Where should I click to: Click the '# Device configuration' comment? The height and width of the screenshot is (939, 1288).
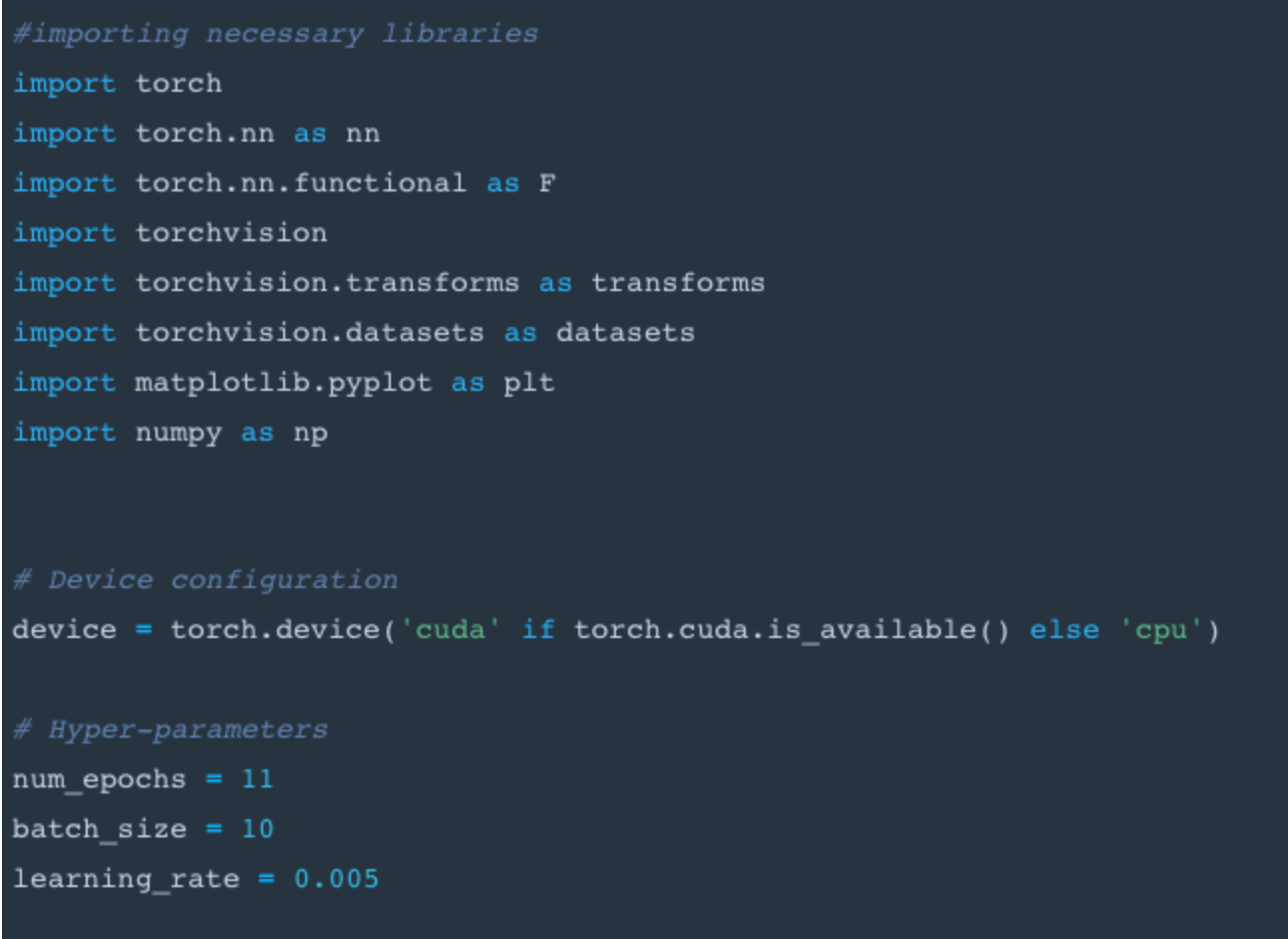(x=204, y=580)
